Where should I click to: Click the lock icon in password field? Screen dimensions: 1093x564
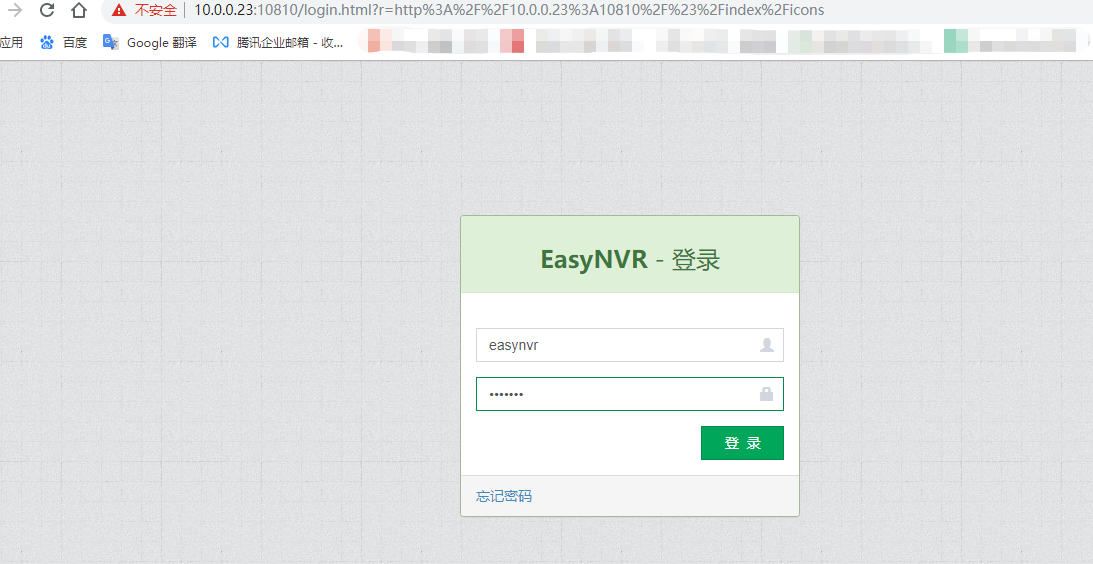[766, 394]
